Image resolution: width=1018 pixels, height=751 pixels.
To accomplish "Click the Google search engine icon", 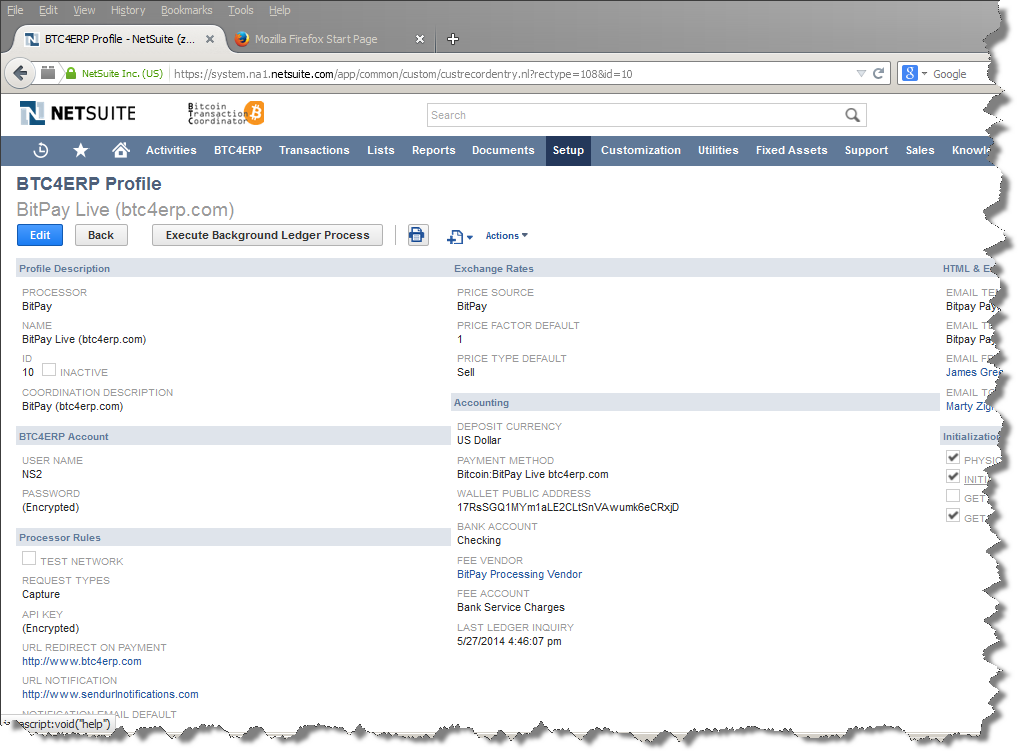I will click(x=910, y=73).
